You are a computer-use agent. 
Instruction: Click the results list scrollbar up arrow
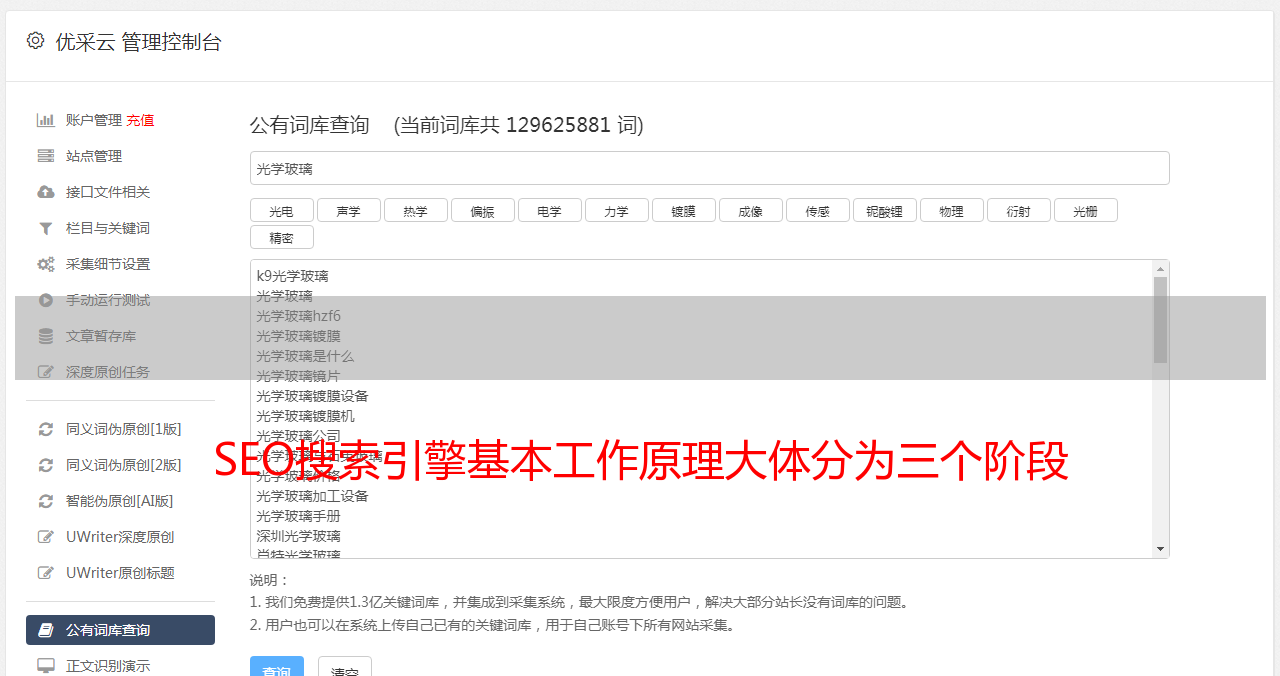click(x=1160, y=269)
